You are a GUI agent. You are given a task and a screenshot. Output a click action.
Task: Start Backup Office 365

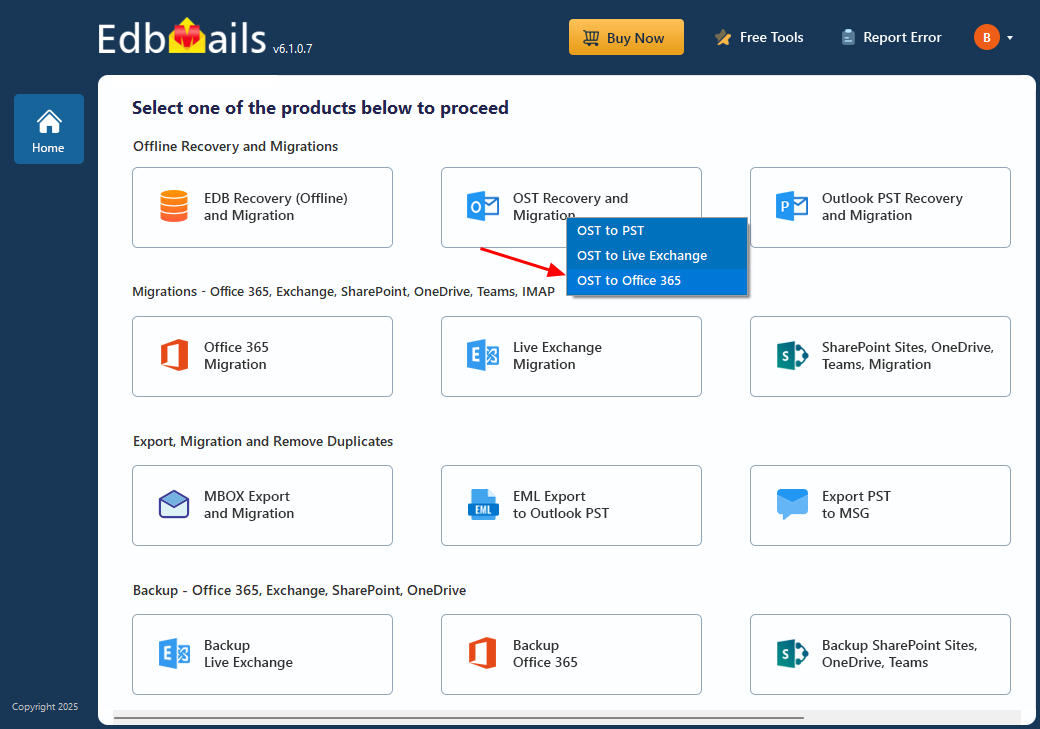[x=571, y=655]
